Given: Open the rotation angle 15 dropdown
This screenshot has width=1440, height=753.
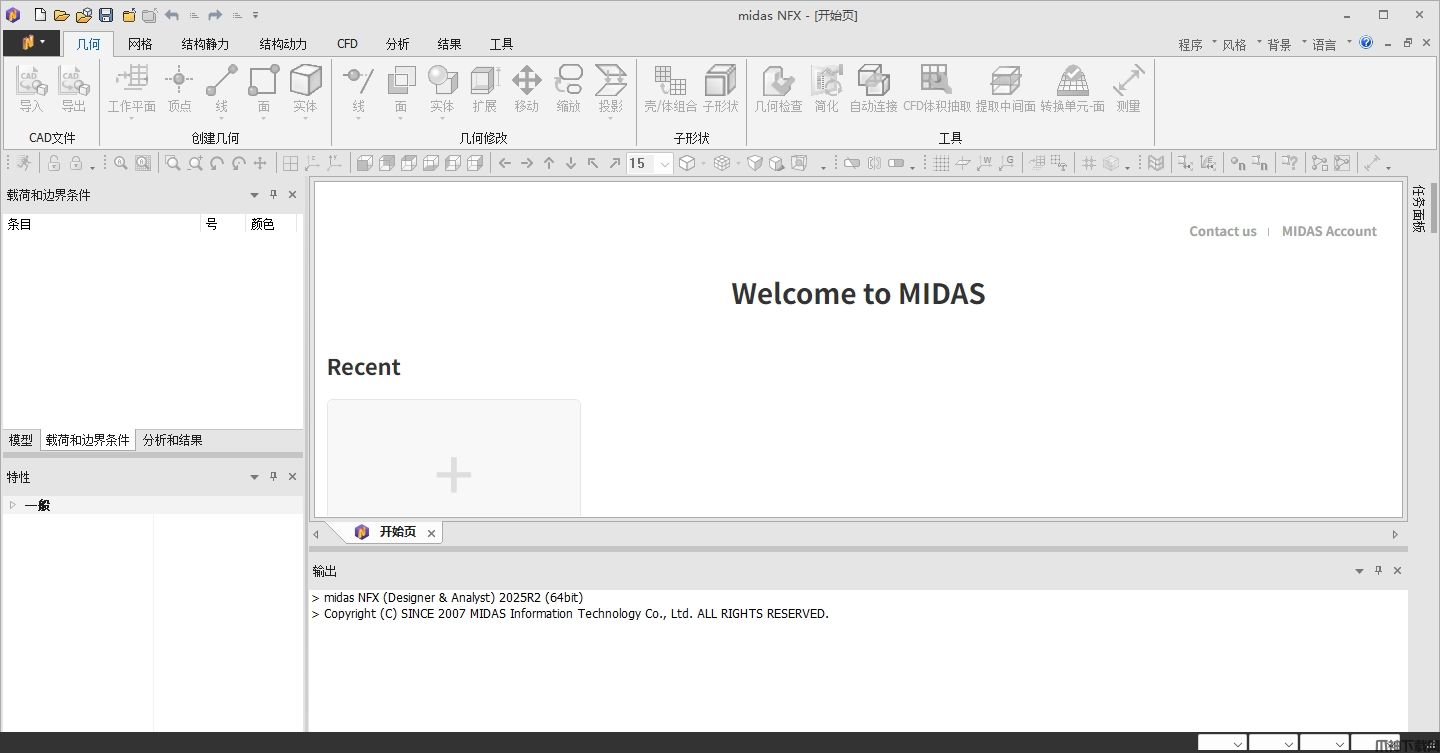Looking at the screenshot, I should click(x=664, y=164).
